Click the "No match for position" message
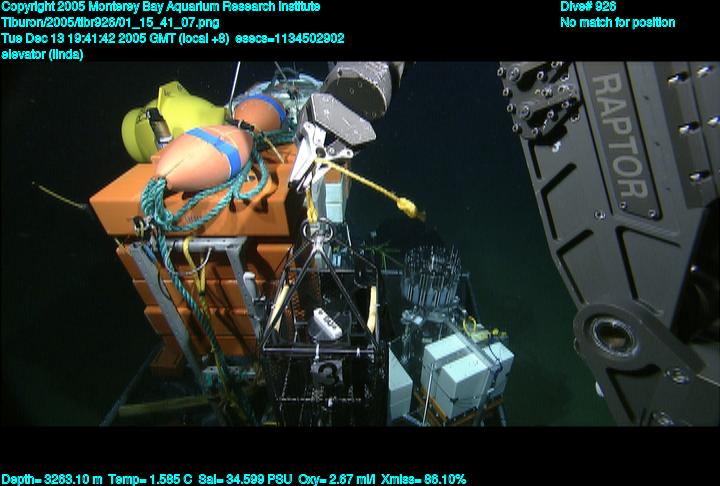Screen dimensions: 720x486 (617, 22)
